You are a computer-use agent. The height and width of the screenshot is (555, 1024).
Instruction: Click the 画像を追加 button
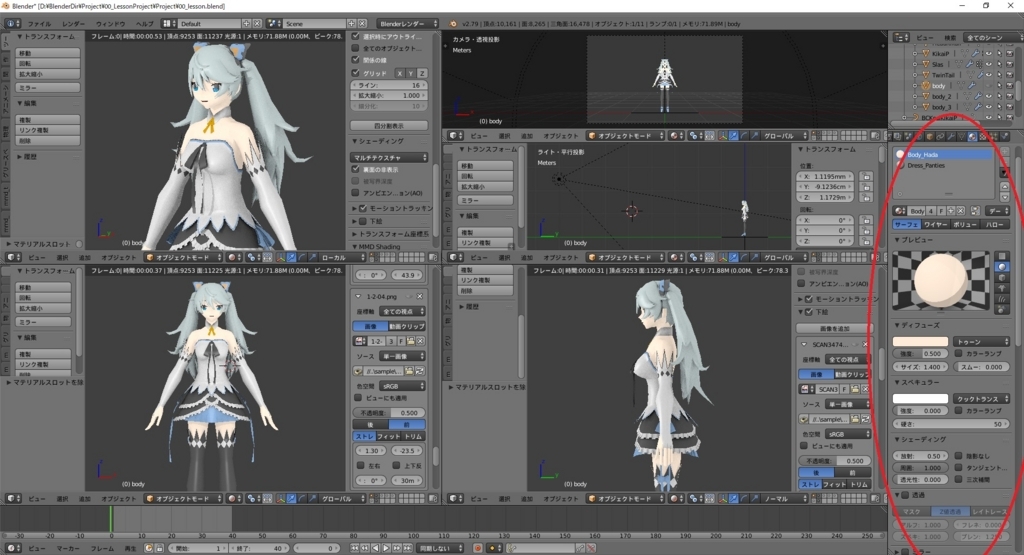pos(834,328)
